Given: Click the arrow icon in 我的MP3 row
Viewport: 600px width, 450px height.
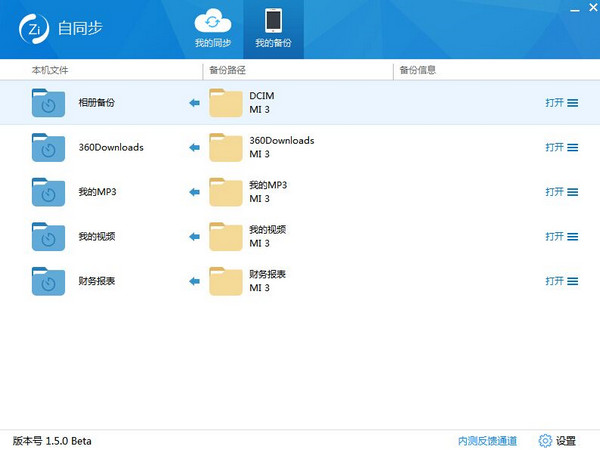Looking at the screenshot, I should click(x=194, y=192).
